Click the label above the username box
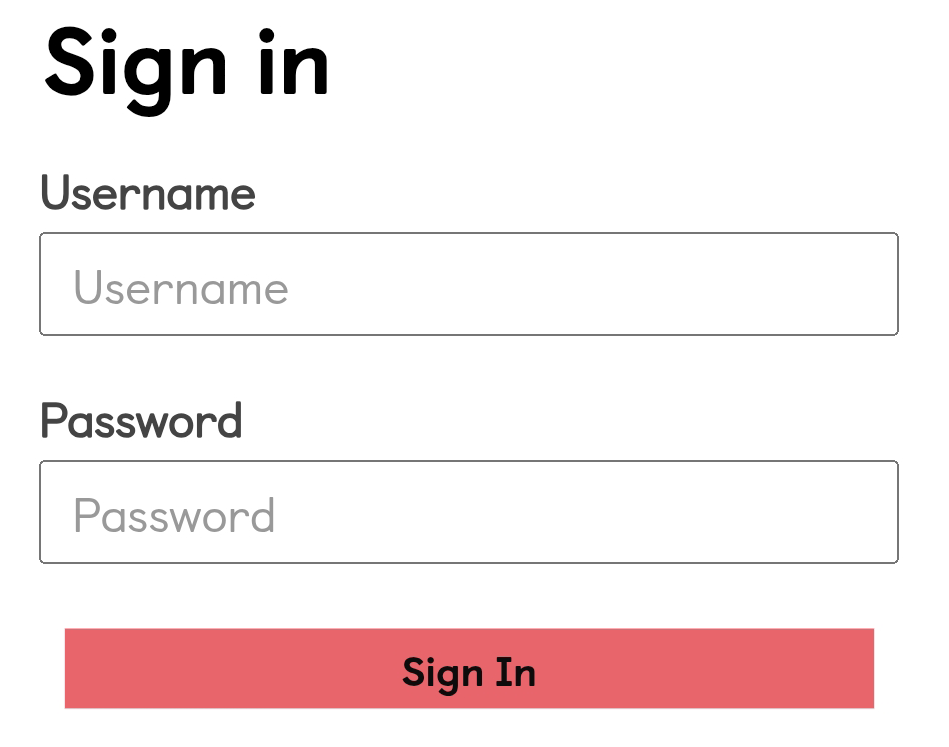Viewport: 949px width, 747px height. click(148, 193)
